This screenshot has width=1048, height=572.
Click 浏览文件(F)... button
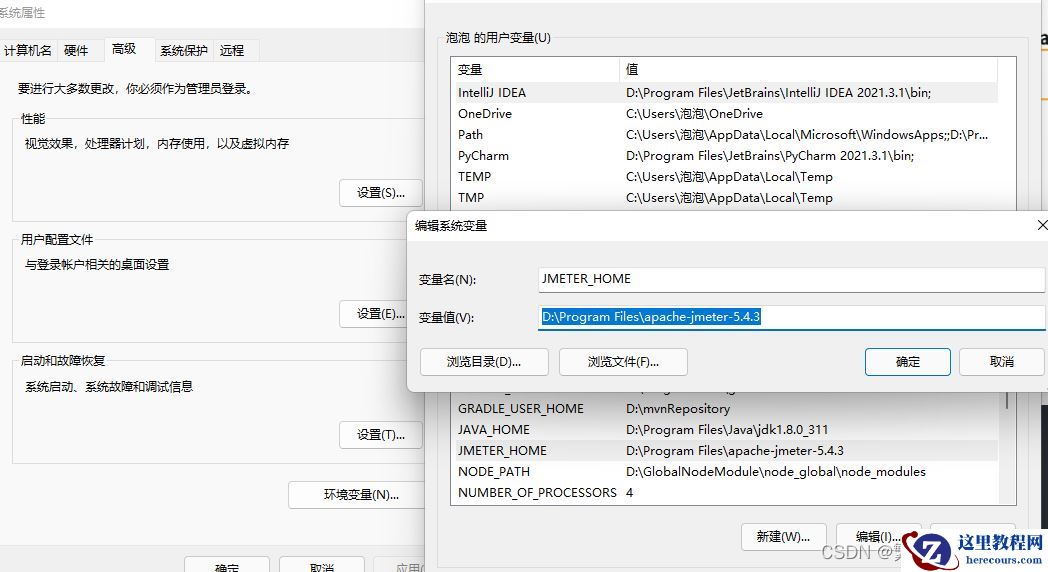coord(623,362)
